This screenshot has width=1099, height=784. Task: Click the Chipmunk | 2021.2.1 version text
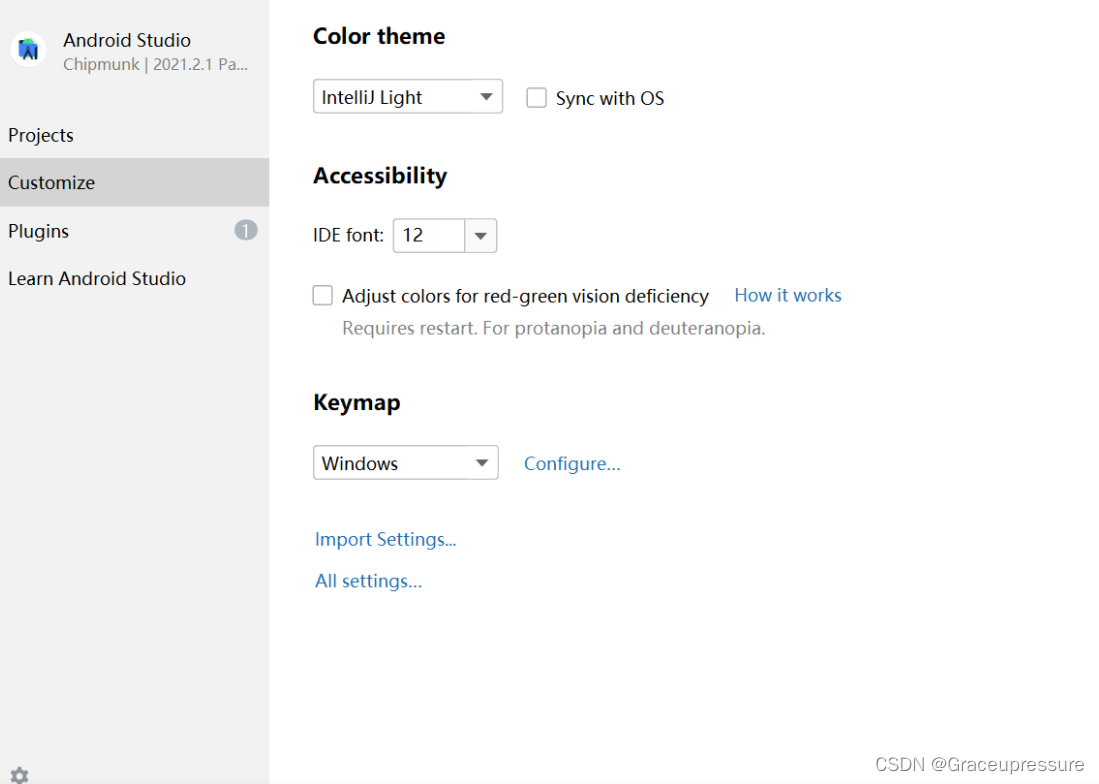156,64
